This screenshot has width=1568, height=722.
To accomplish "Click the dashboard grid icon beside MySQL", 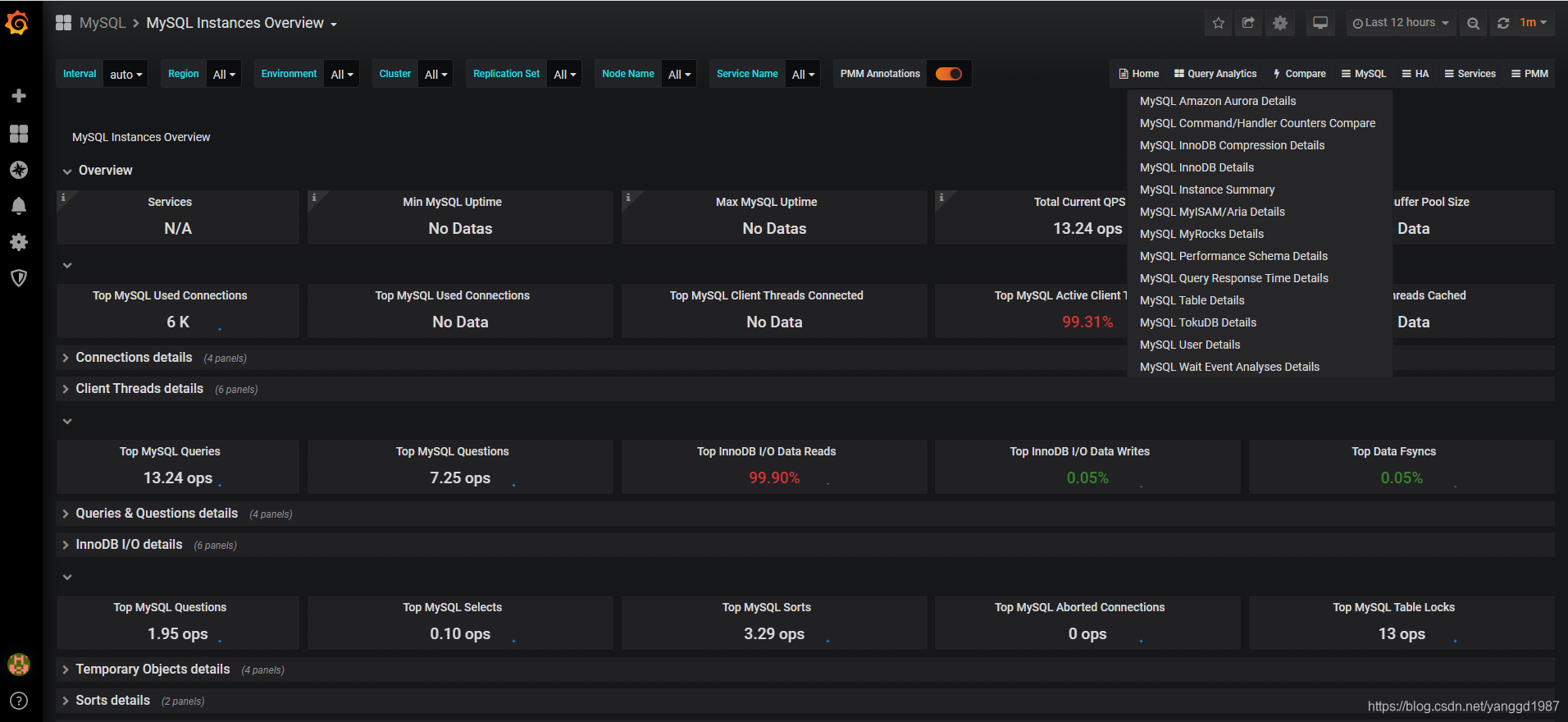I will coord(63,23).
